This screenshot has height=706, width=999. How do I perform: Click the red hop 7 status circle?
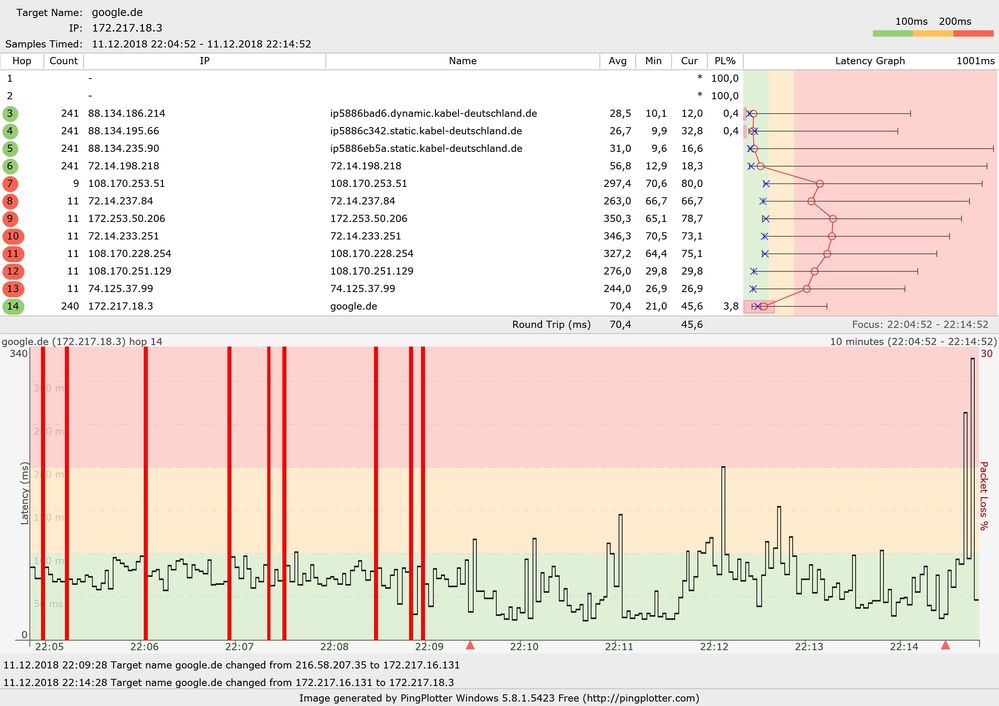tap(9, 183)
